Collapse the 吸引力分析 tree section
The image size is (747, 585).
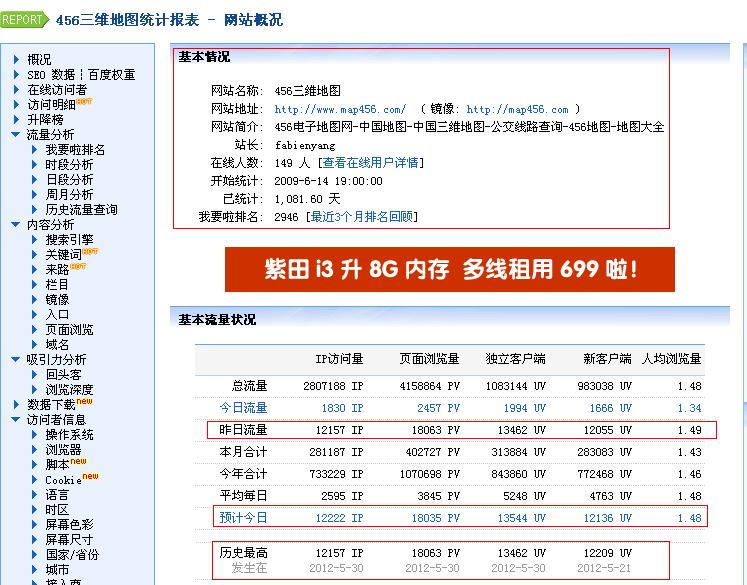16,360
